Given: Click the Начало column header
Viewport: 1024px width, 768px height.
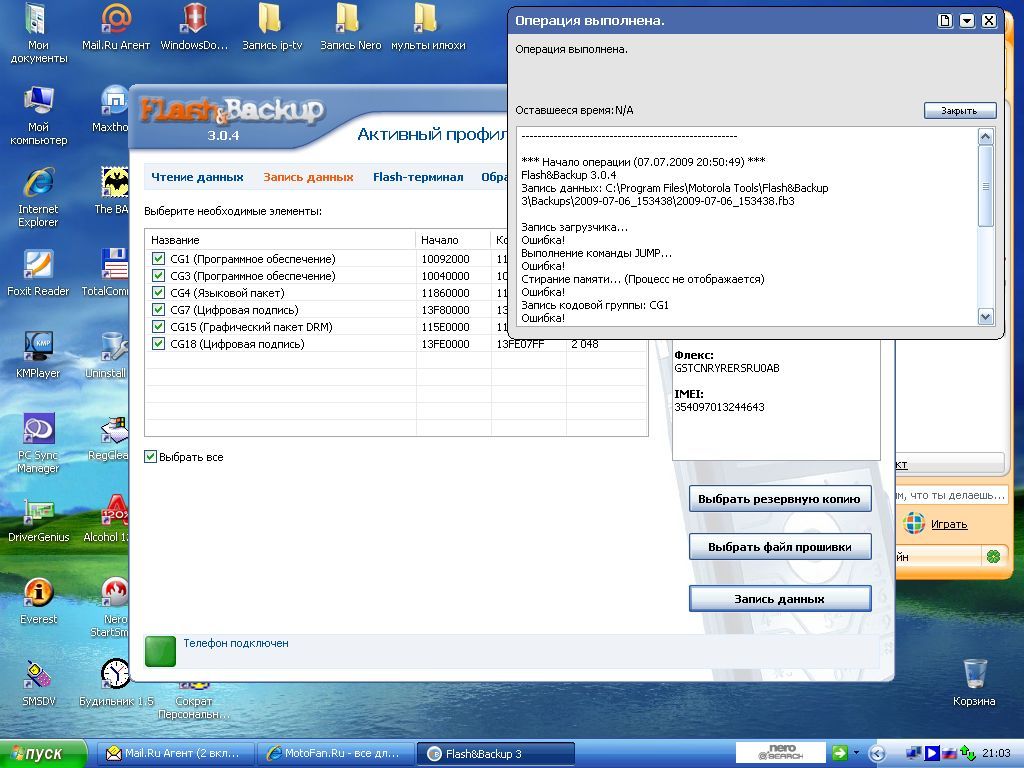Looking at the screenshot, I should point(453,240).
